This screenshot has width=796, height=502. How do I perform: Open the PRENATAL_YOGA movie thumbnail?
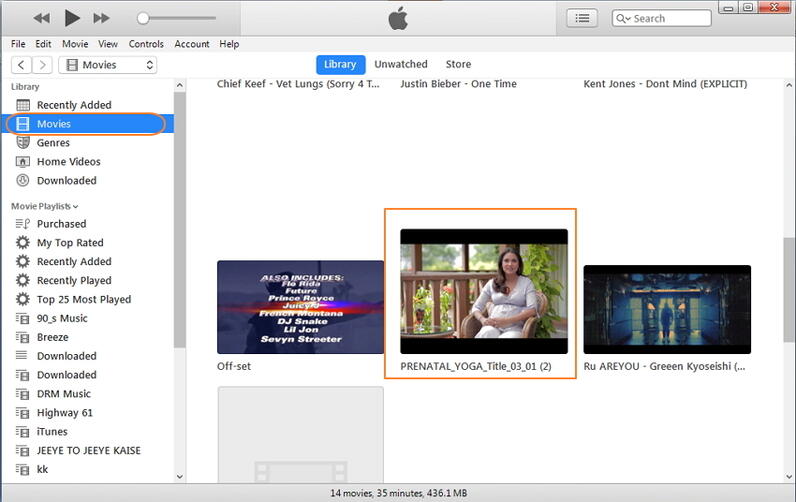click(484, 291)
